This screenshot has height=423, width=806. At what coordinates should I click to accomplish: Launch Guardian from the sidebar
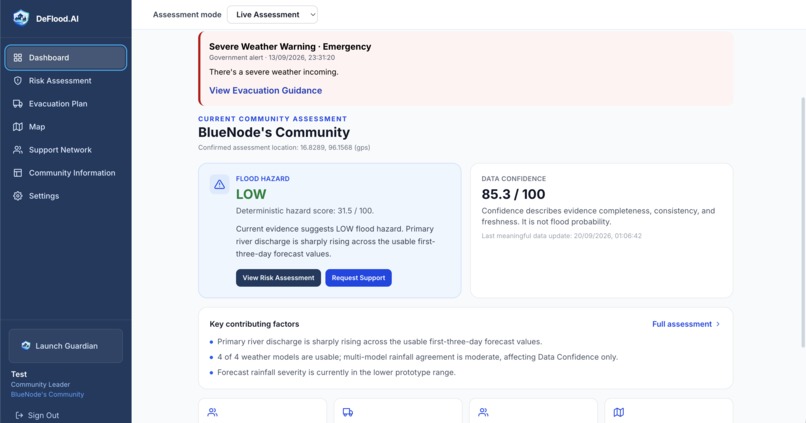(x=66, y=346)
